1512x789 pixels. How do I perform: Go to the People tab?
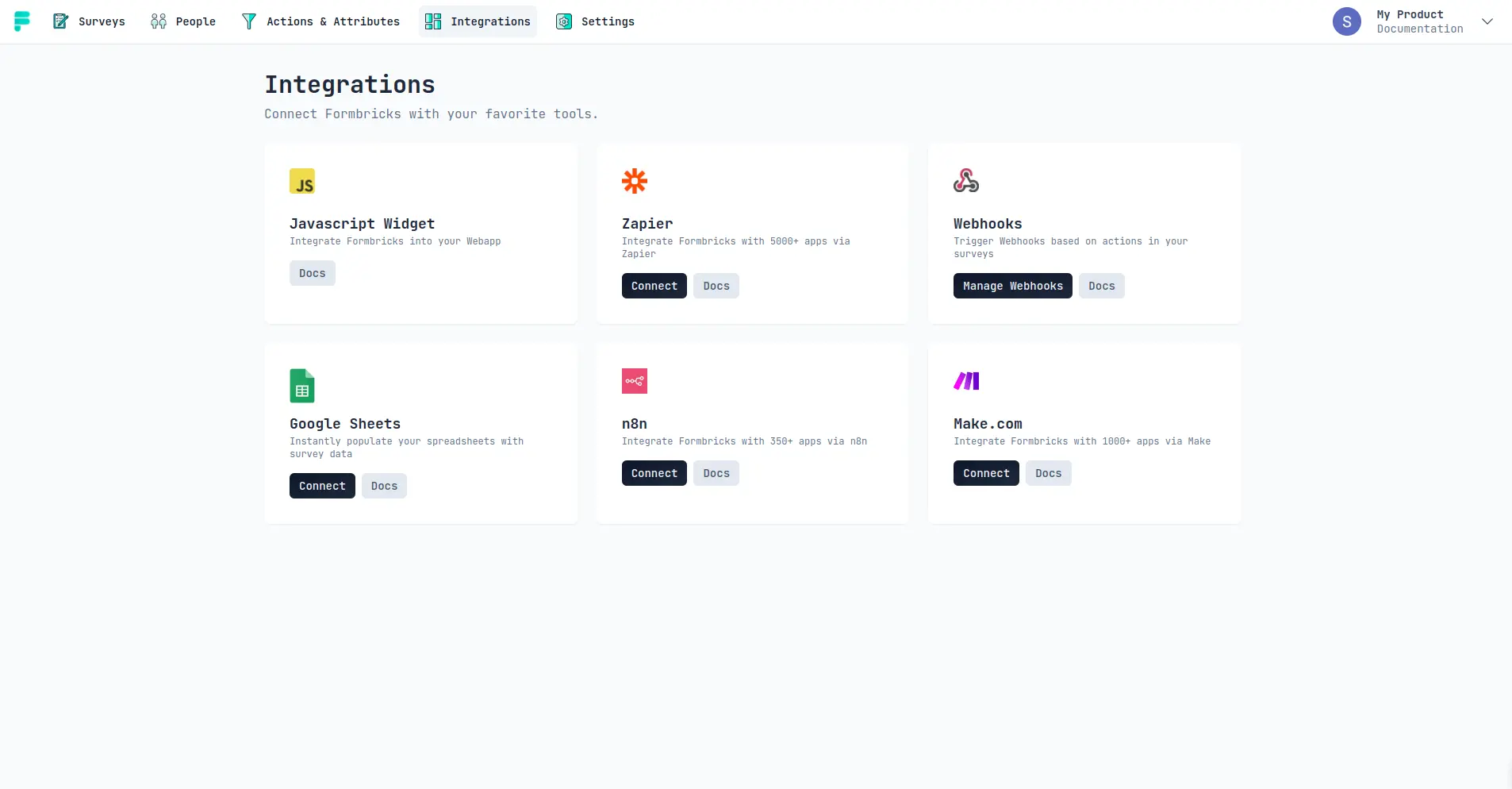click(x=183, y=21)
